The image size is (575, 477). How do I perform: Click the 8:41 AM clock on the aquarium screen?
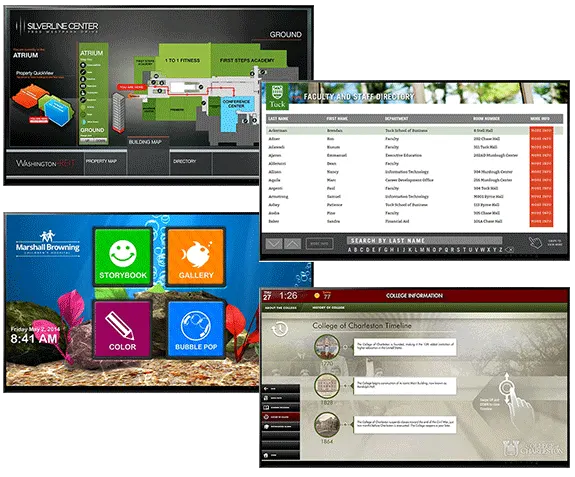click(x=34, y=338)
